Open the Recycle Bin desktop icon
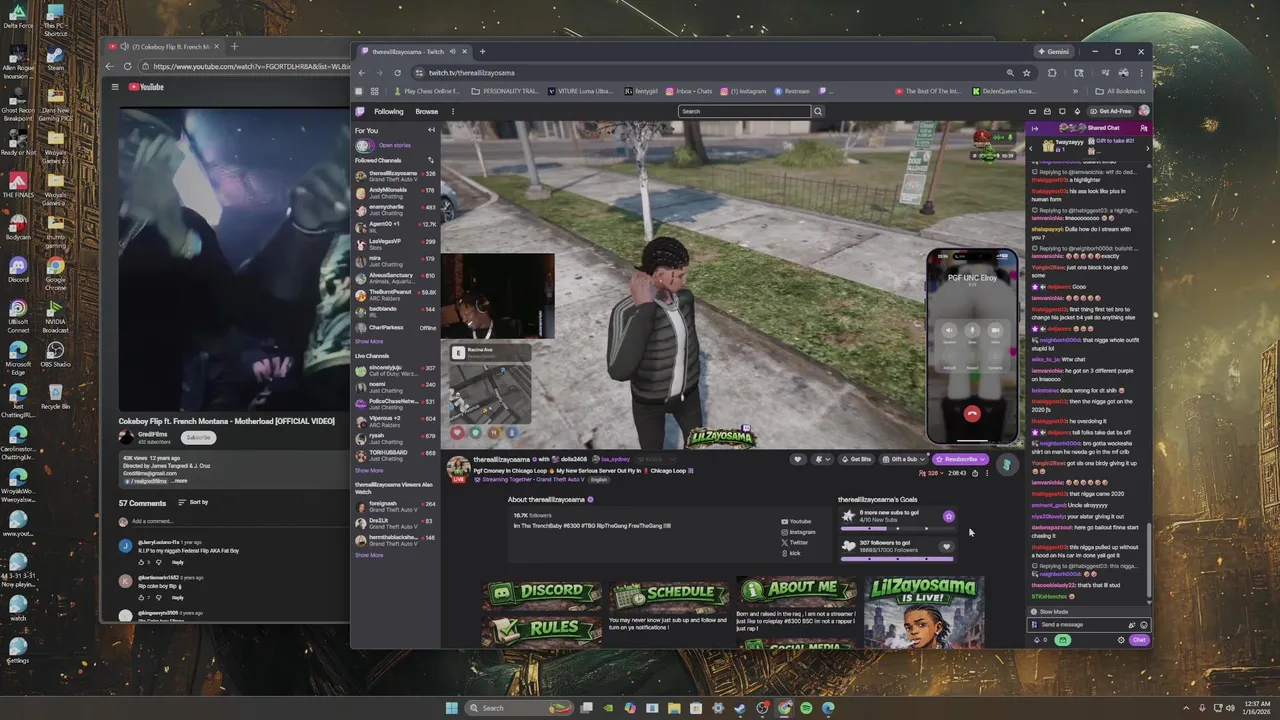The width and height of the screenshot is (1280, 720). click(55, 395)
